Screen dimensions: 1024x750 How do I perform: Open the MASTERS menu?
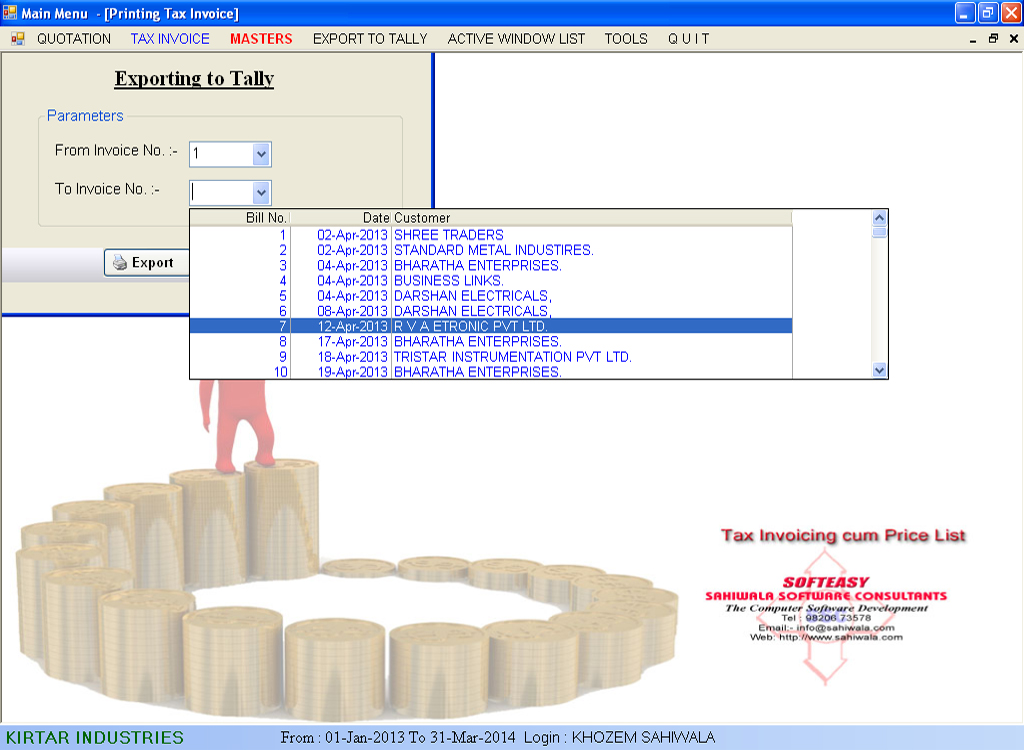[x=261, y=39]
